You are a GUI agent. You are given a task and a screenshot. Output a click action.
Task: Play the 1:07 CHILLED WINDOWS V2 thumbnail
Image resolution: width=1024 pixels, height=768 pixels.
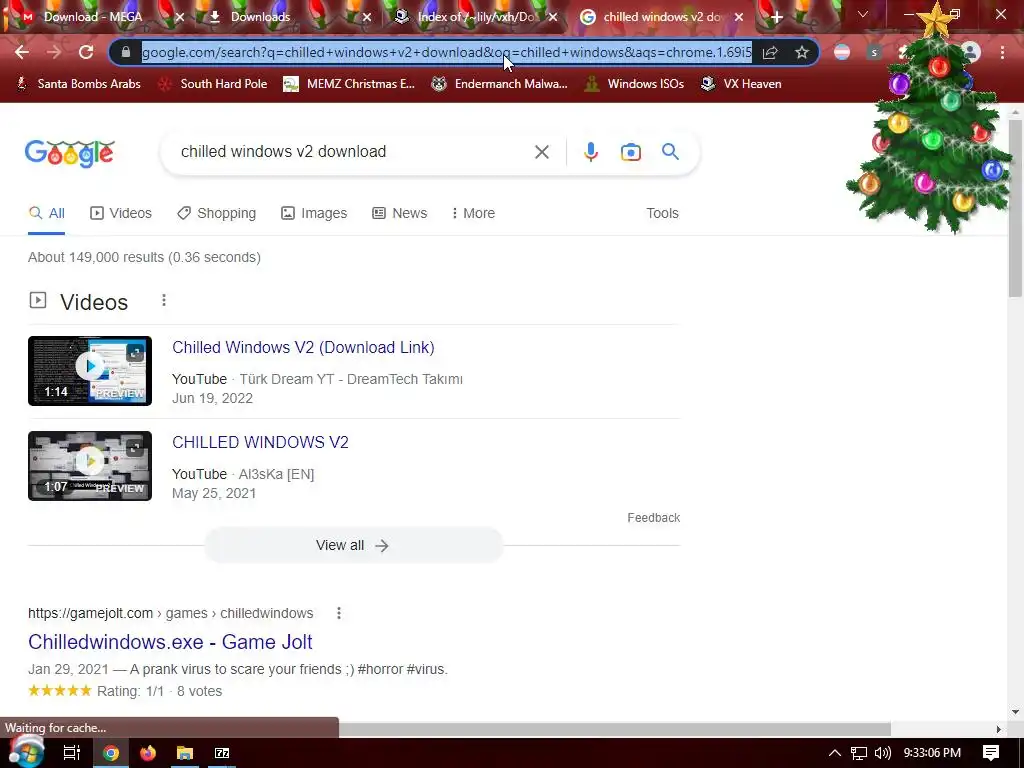90,466
